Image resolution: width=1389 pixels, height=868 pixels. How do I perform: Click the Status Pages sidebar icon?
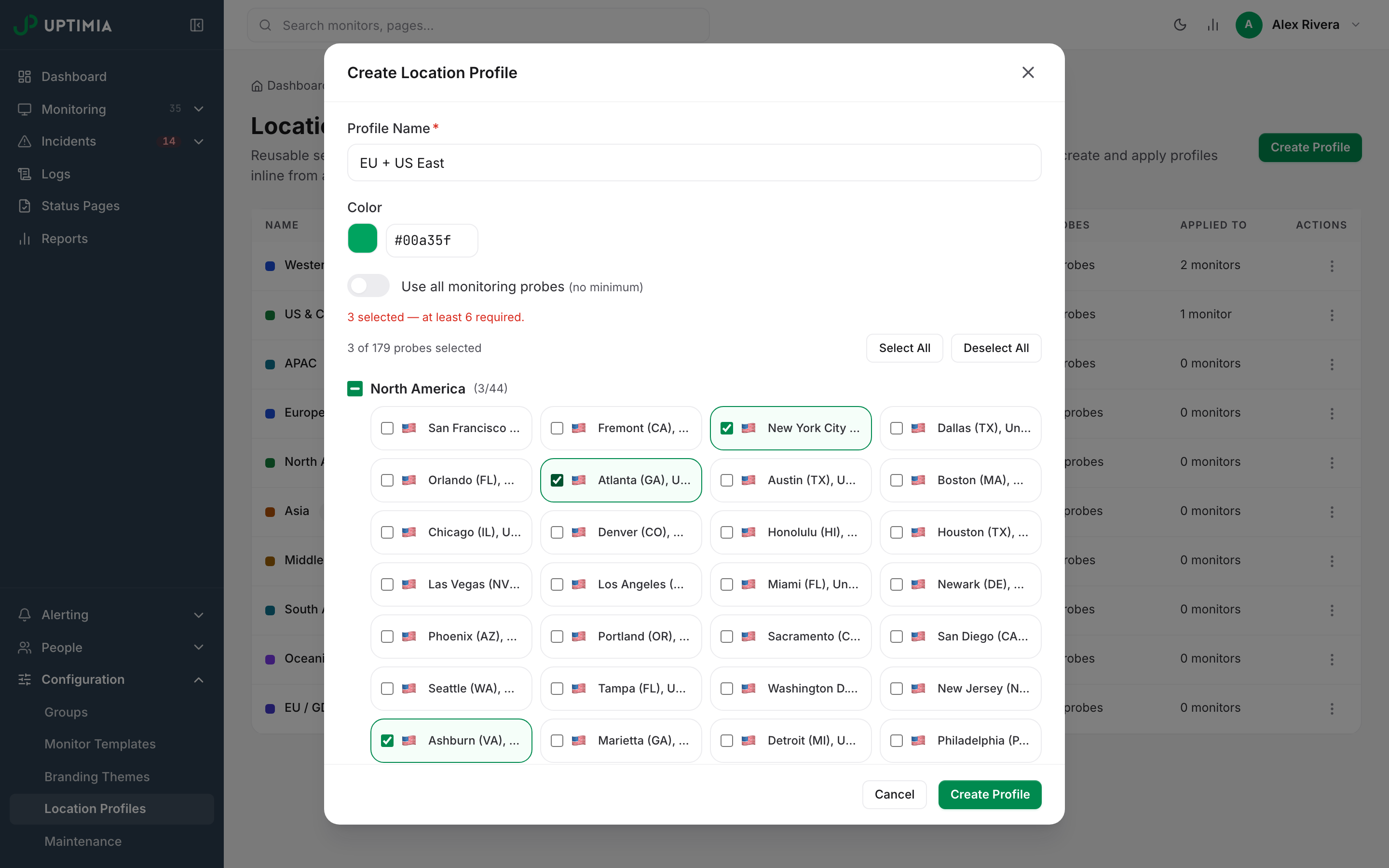(24, 205)
